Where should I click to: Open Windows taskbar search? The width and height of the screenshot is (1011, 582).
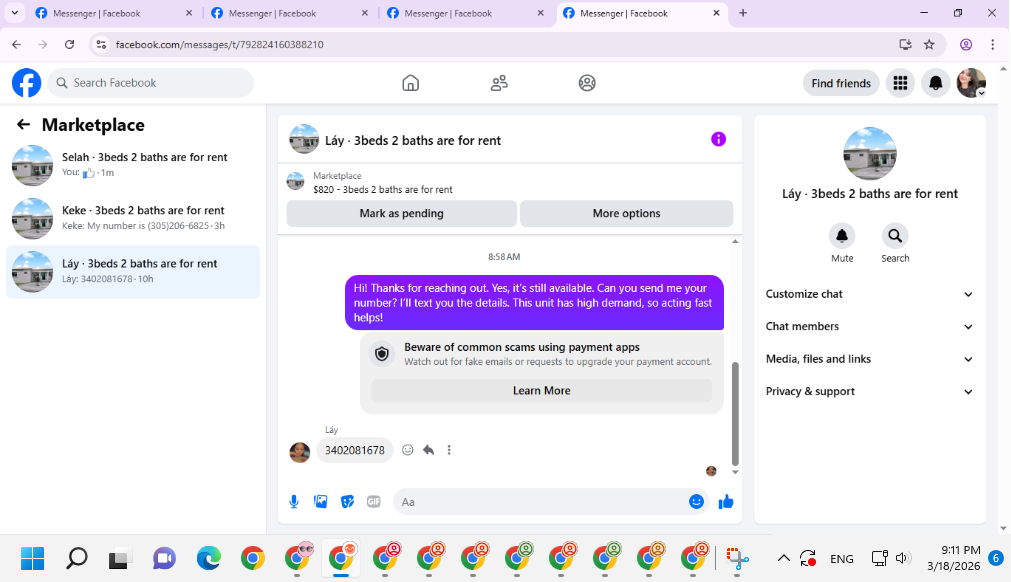tap(77, 558)
